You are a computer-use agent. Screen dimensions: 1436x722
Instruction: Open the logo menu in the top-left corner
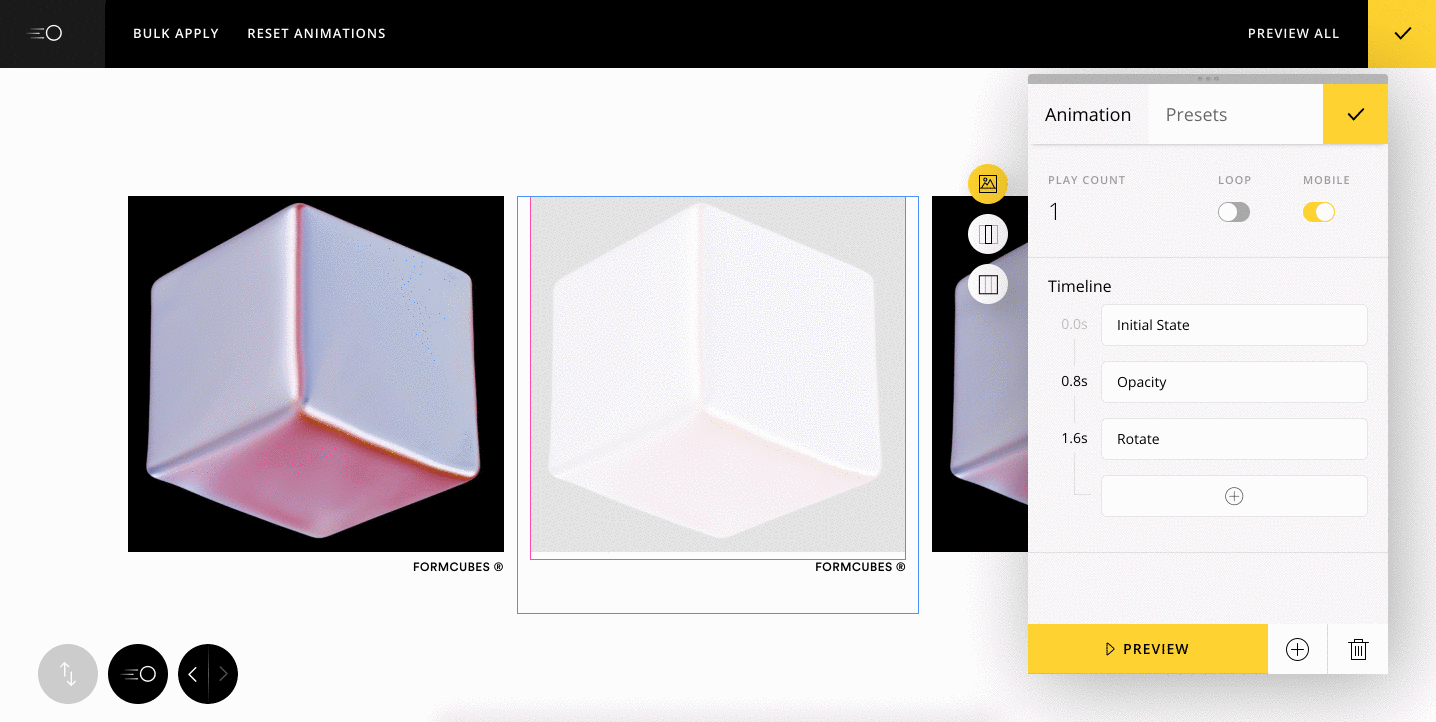(x=45, y=33)
